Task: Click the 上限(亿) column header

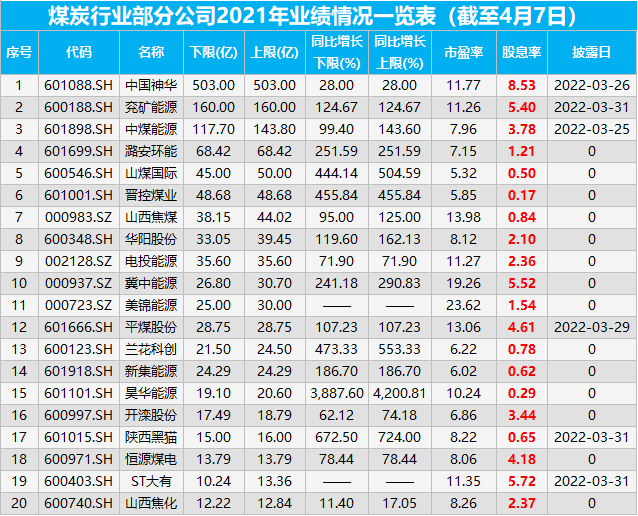Action: [x=275, y=52]
